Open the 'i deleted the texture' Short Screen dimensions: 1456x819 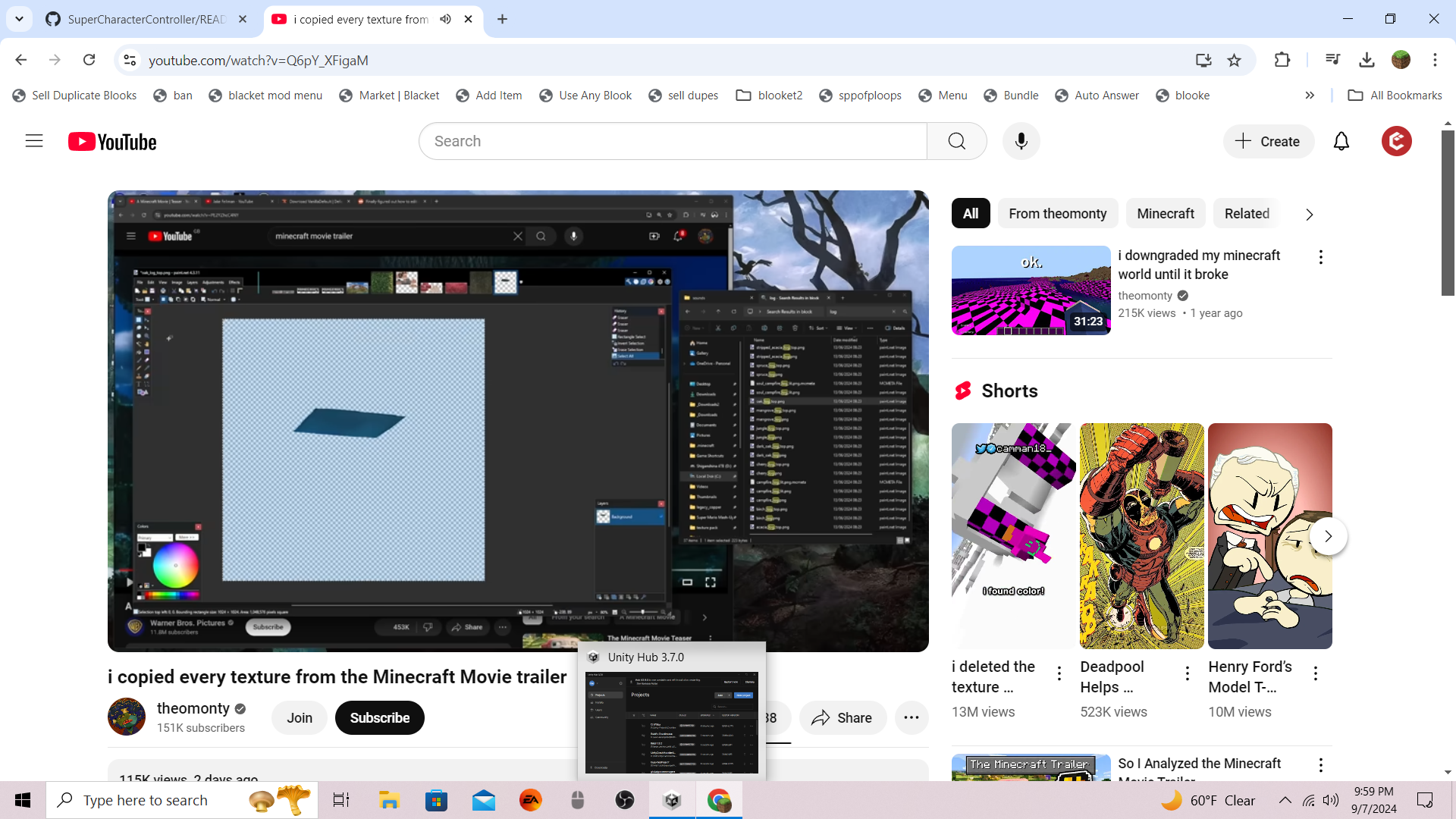[1012, 535]
